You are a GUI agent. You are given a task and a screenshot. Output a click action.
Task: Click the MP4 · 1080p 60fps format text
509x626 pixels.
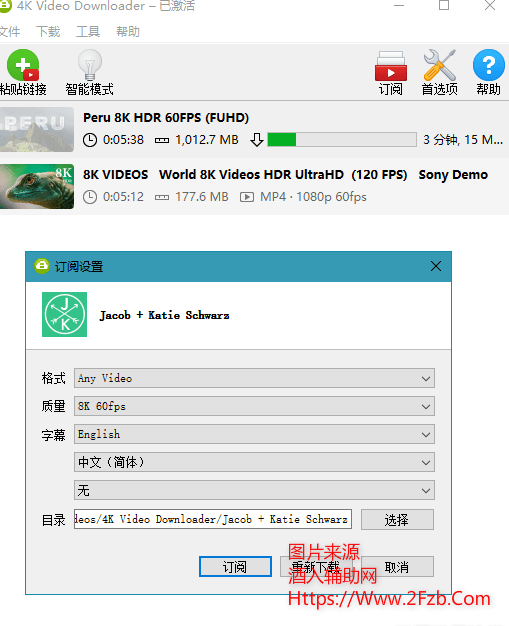point(313,197)
